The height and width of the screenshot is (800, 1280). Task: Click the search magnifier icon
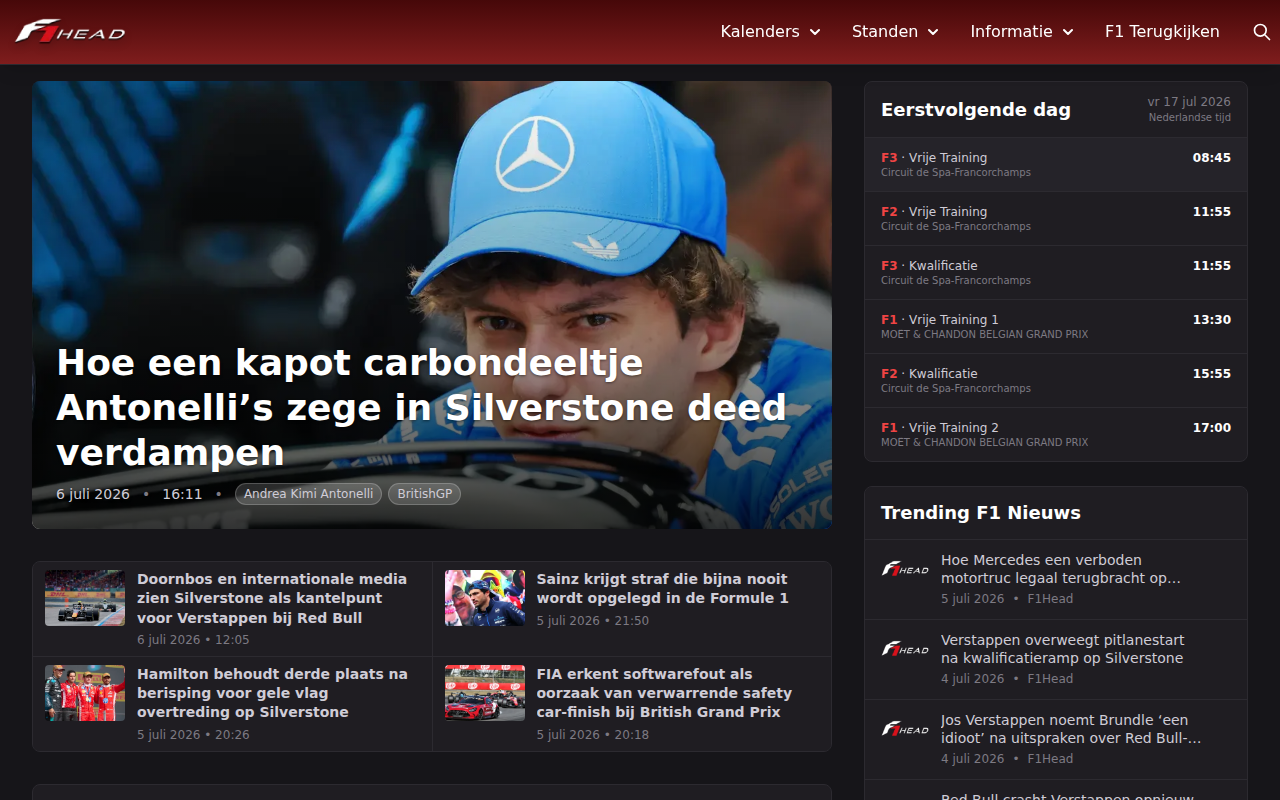[x=1262, y=32]
